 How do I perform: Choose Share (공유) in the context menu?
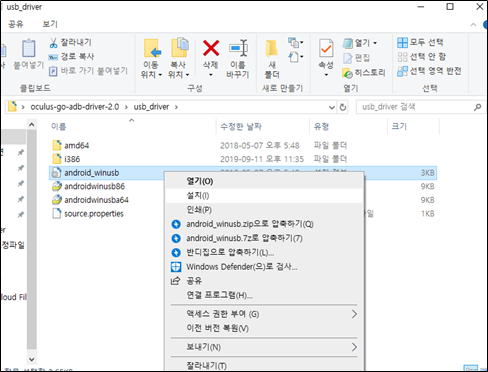(264, 281)
